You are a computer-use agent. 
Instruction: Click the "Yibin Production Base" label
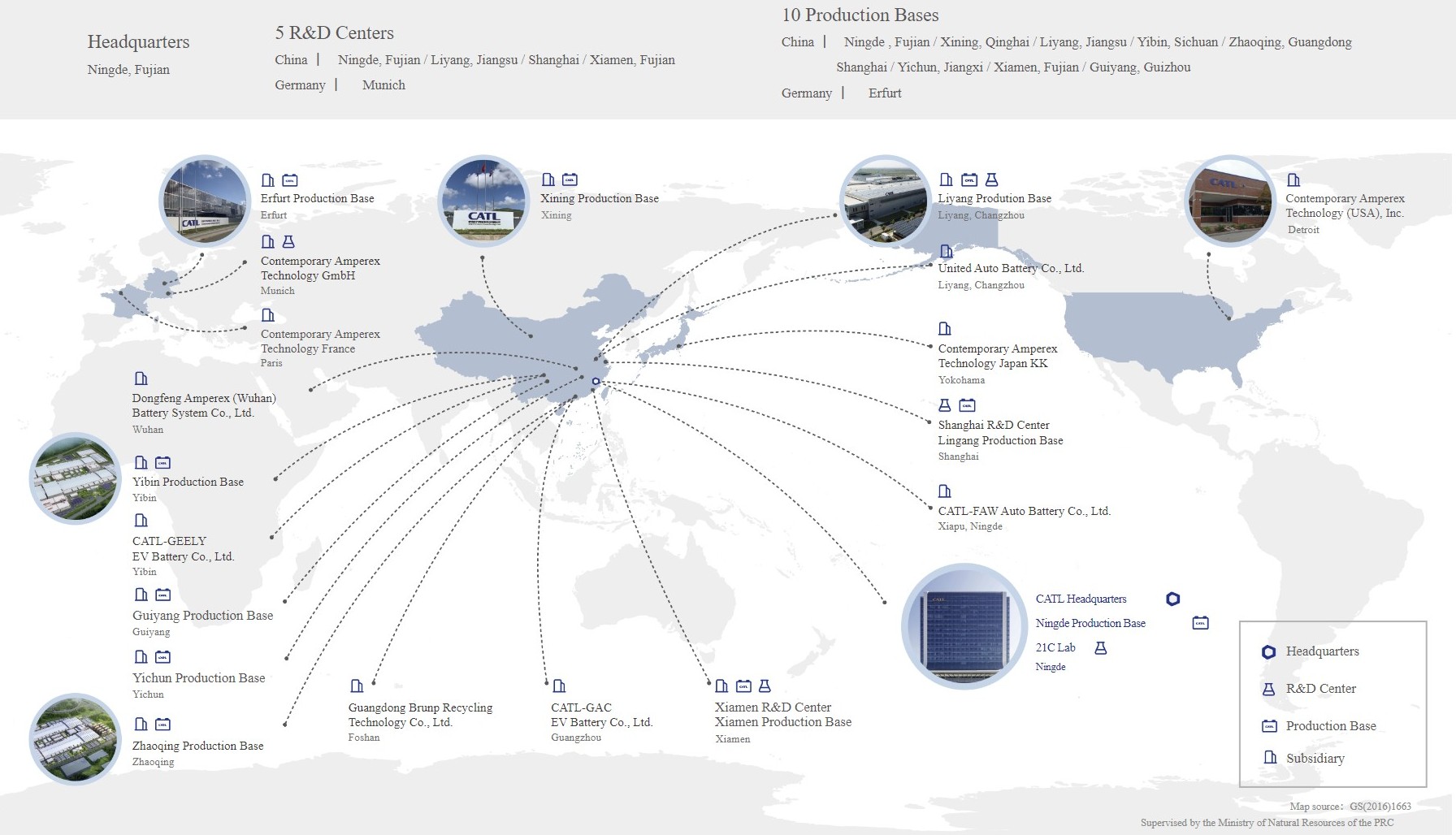pos(188,482)
